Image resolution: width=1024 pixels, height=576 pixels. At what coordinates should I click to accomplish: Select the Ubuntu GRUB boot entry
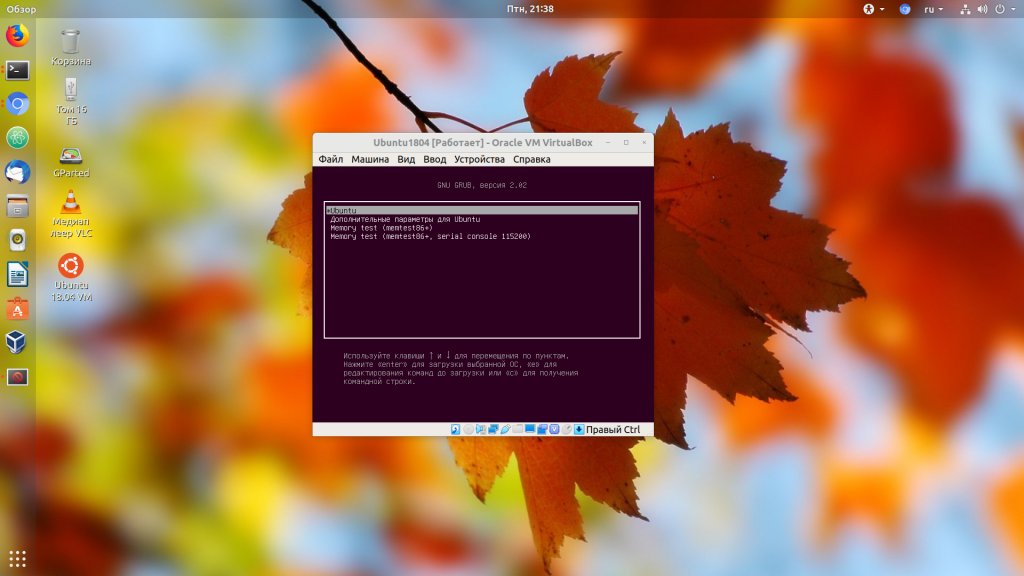[x=481, y=210]
